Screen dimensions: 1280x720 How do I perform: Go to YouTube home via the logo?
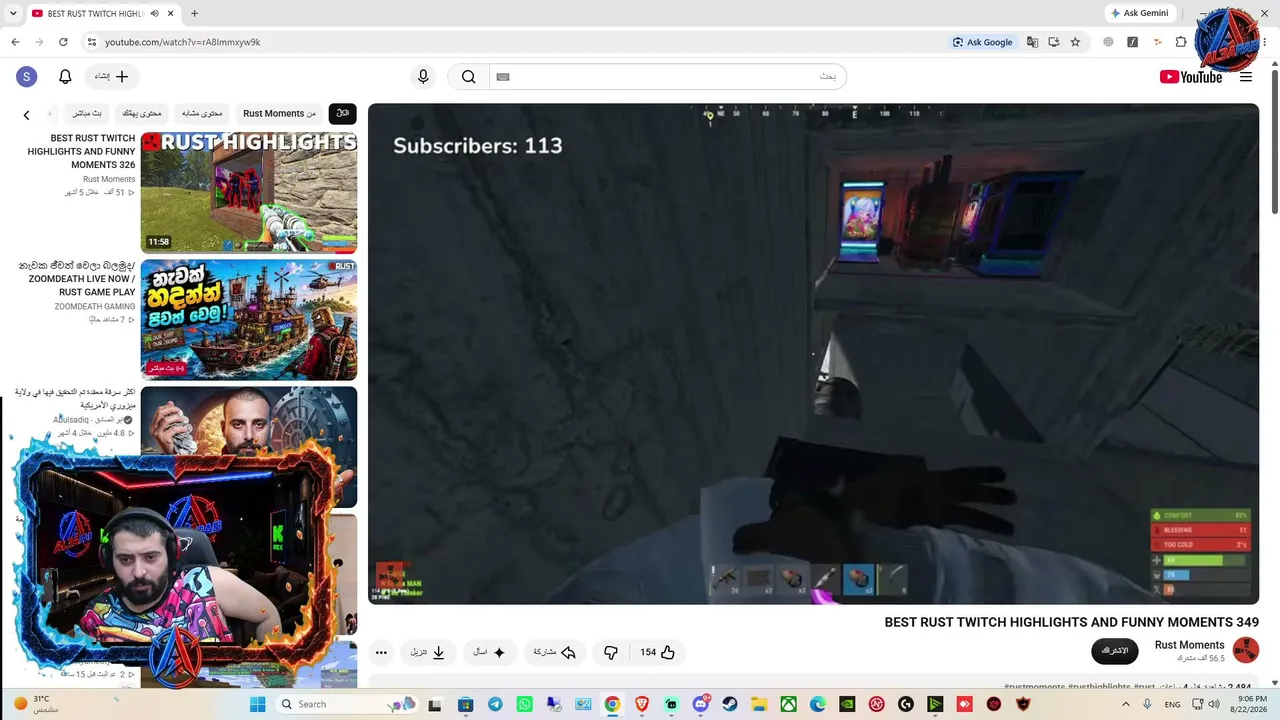[x=1191, y=77]
